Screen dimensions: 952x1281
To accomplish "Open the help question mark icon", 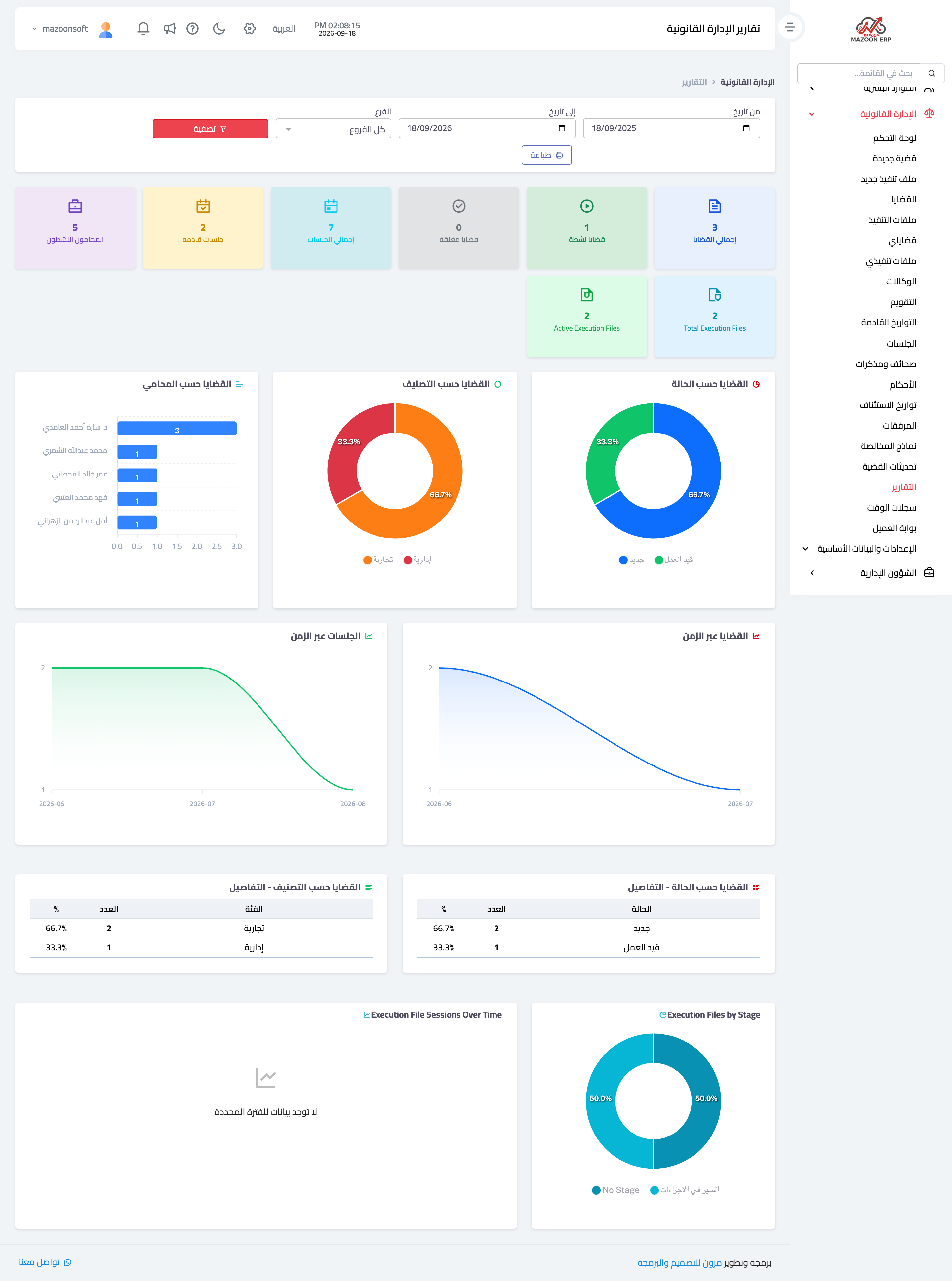I will (x=192, y=28).
